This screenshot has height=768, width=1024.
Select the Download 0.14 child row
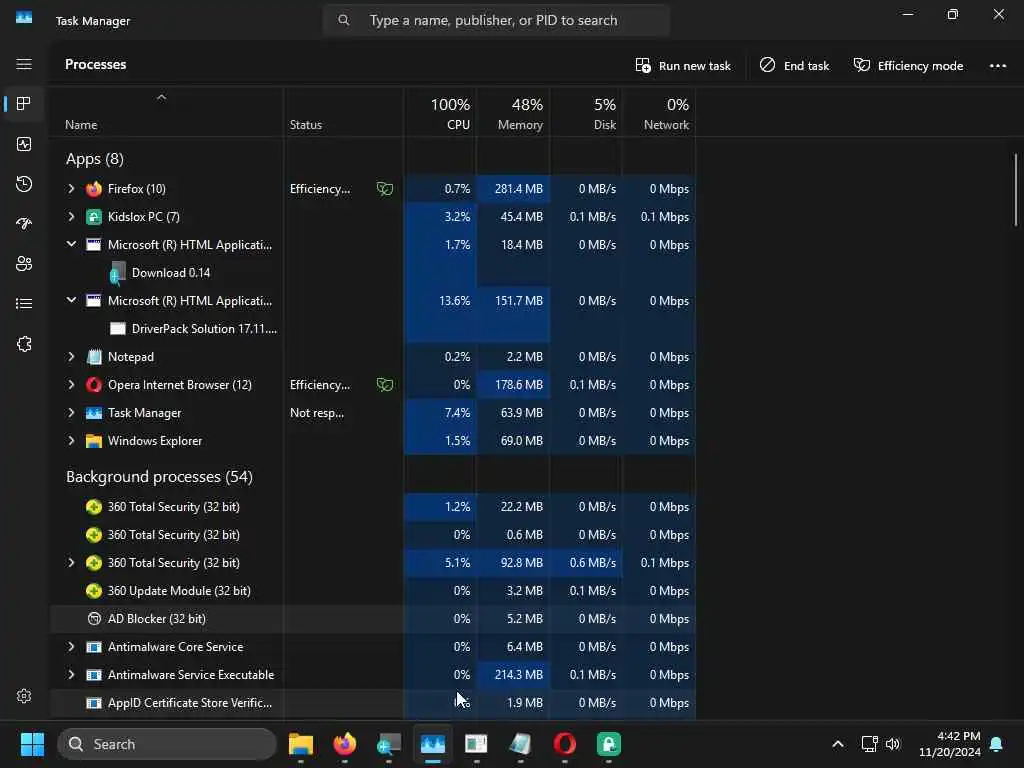click(372, 272)
